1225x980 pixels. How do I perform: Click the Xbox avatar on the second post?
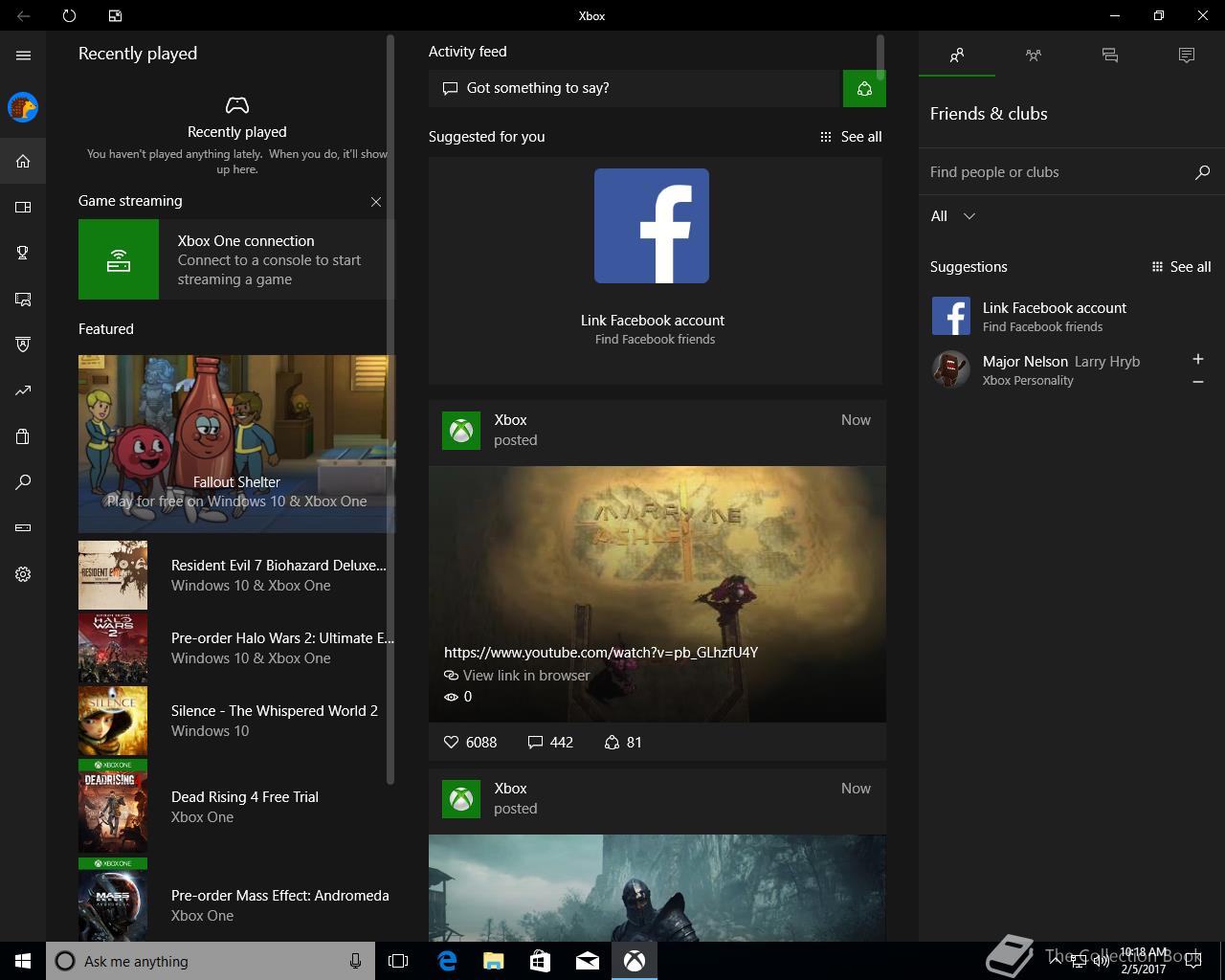461,799
